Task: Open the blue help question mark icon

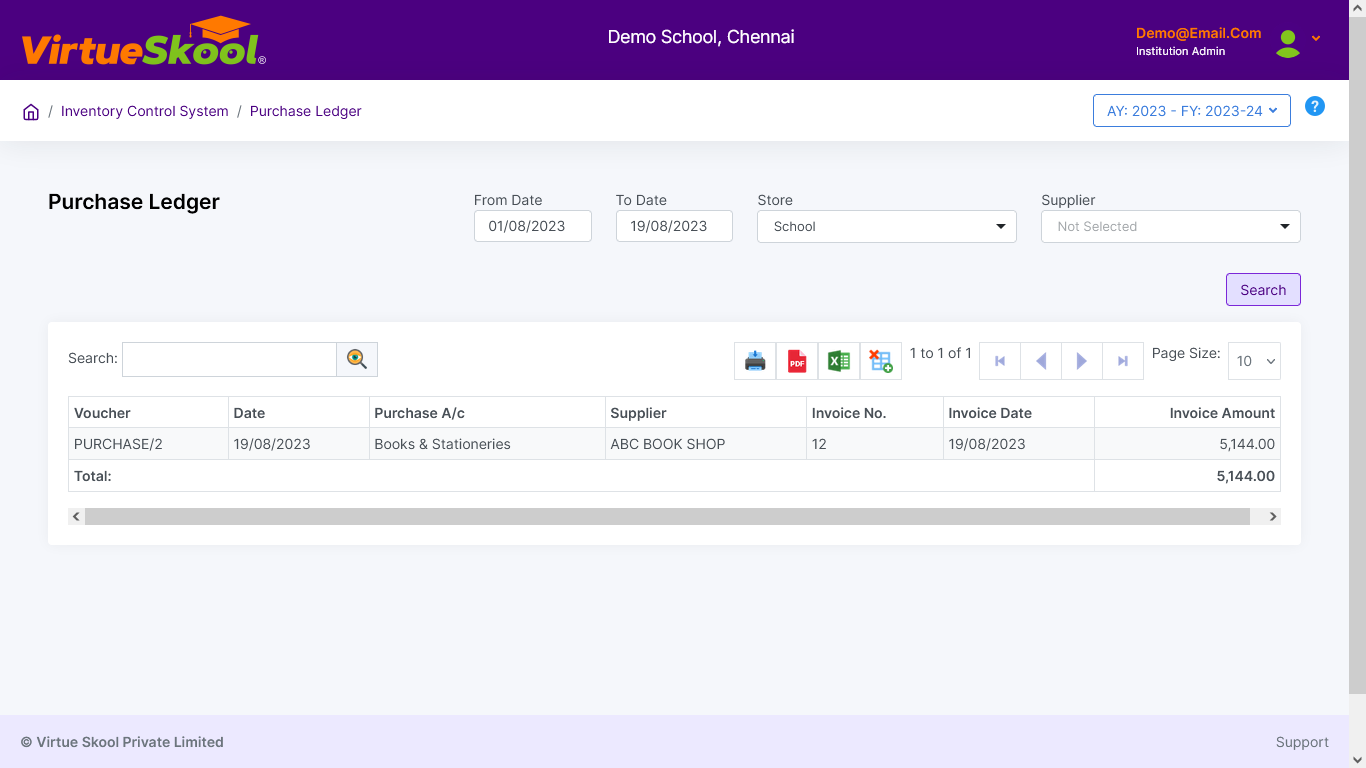Action: (x=1315, y=106)
